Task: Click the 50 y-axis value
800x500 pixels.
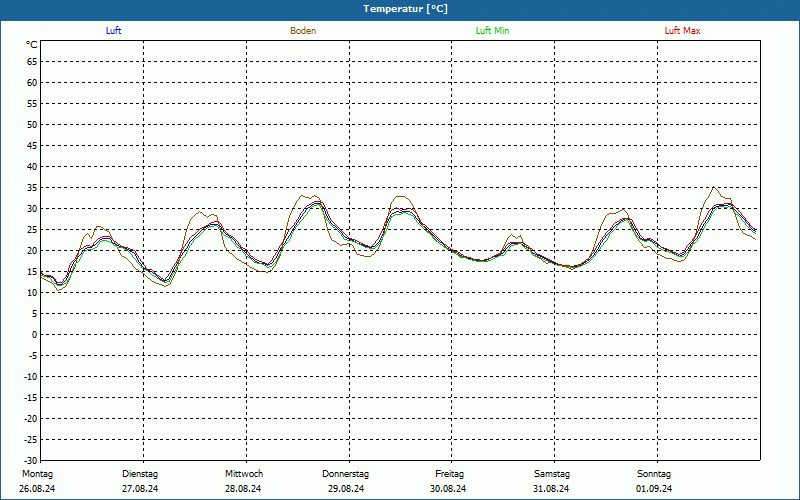Action: point(32,124)
